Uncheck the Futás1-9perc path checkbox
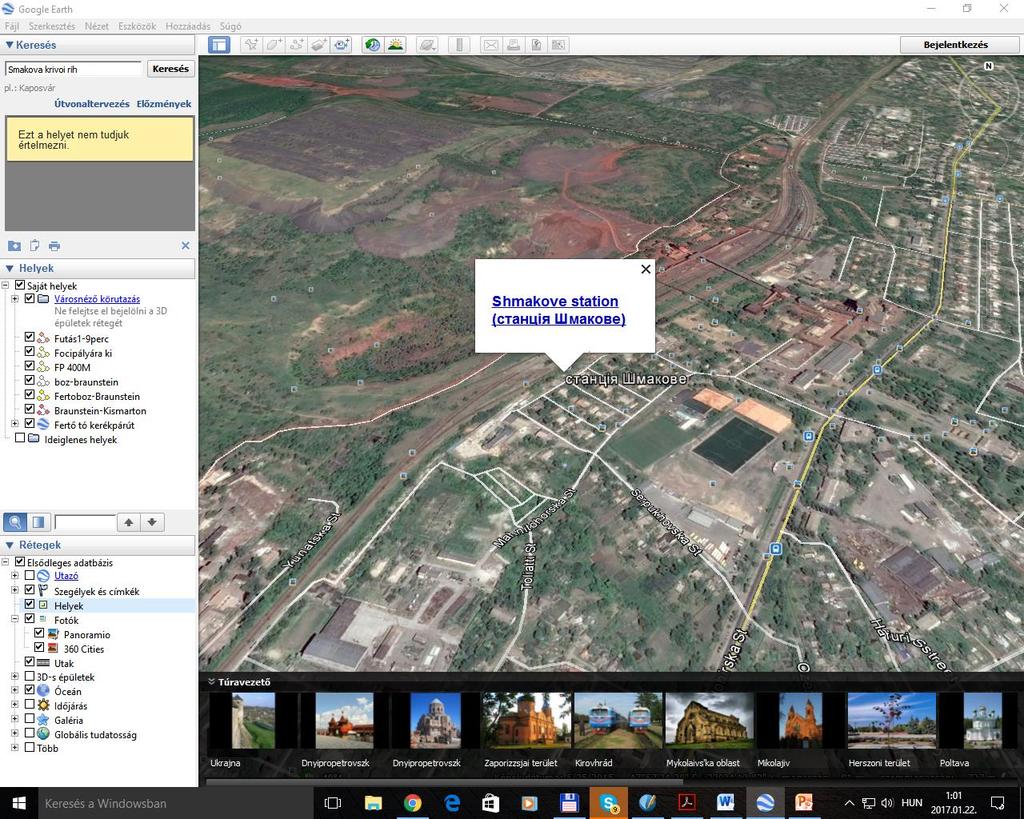Image resolution: width=1024 pixels, height=819 pixels. tap(29, 338)
